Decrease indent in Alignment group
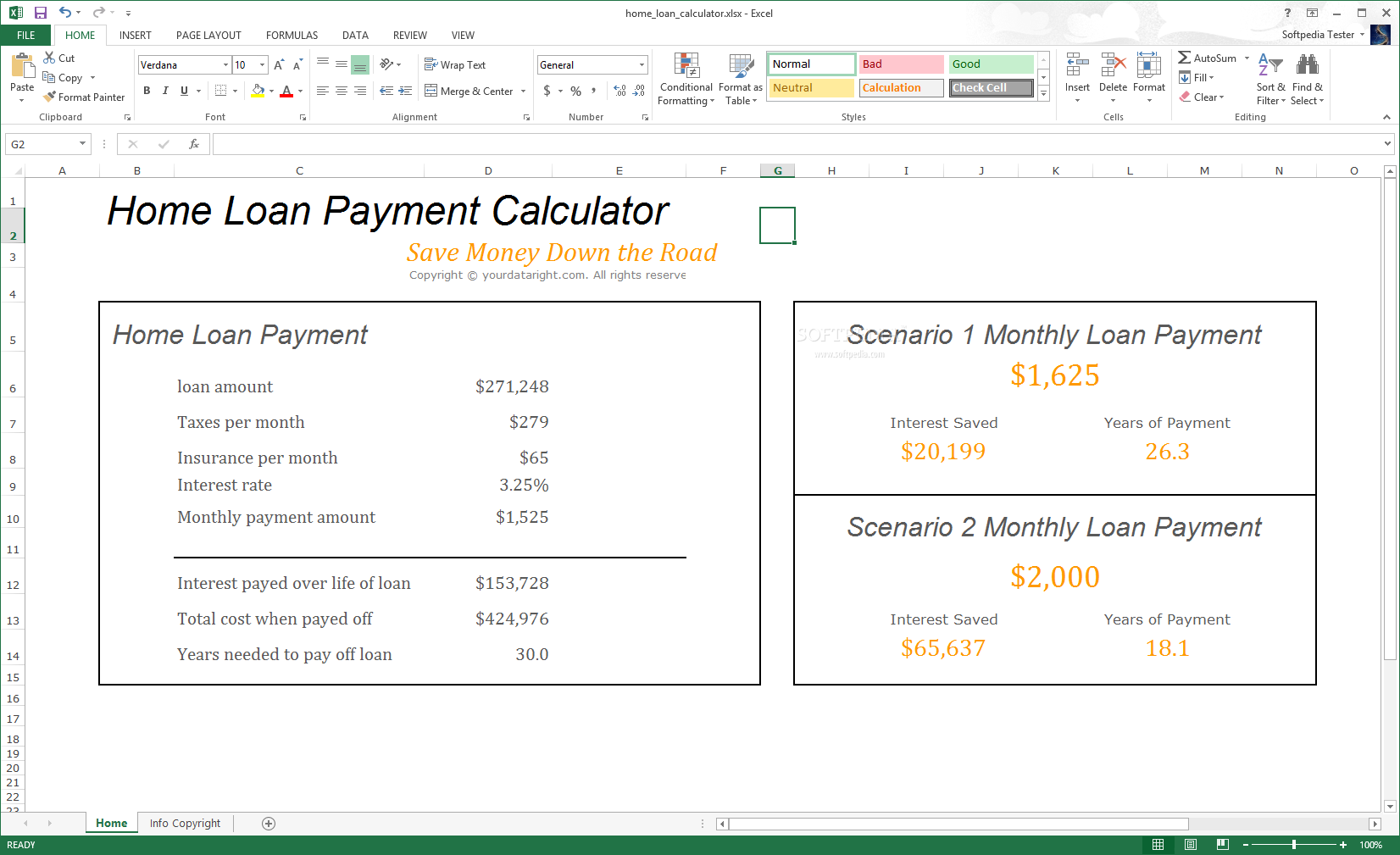 coord(386,91)
